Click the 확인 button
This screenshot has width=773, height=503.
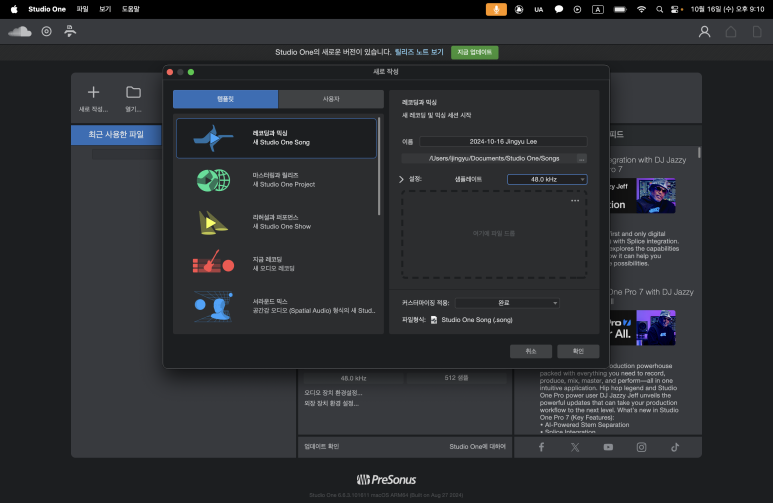point(578,351)
